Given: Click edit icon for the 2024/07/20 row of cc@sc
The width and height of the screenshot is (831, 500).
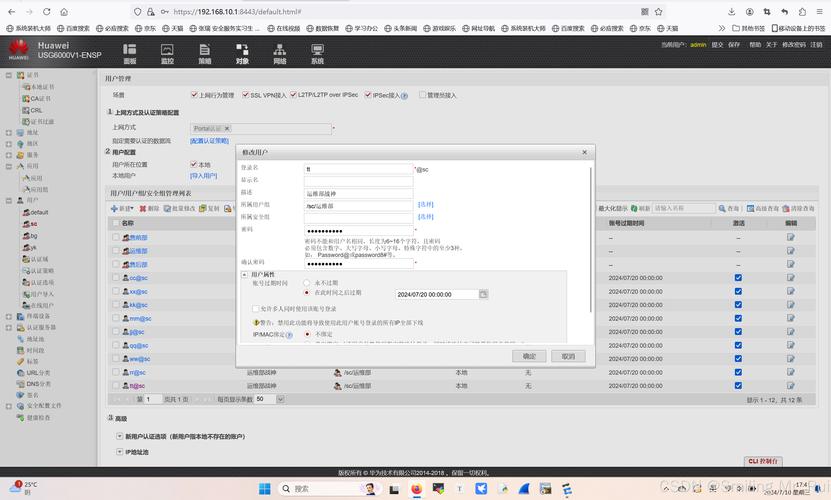Looking at the screenshot, I should point(791,277).
